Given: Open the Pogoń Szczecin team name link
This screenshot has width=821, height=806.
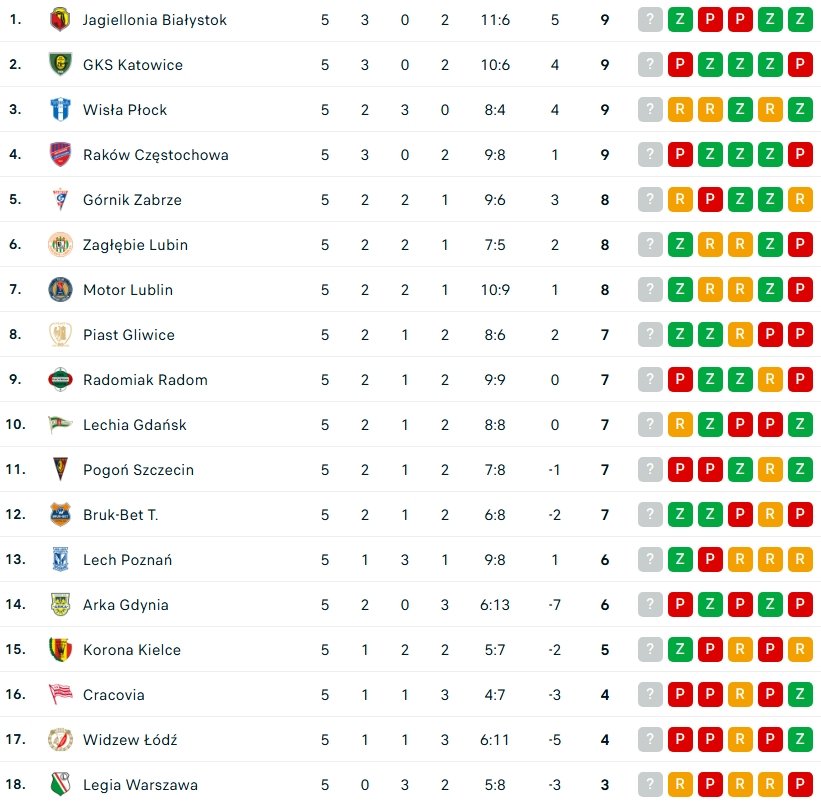Looking at the screenshot, I should tap(138, 470).
